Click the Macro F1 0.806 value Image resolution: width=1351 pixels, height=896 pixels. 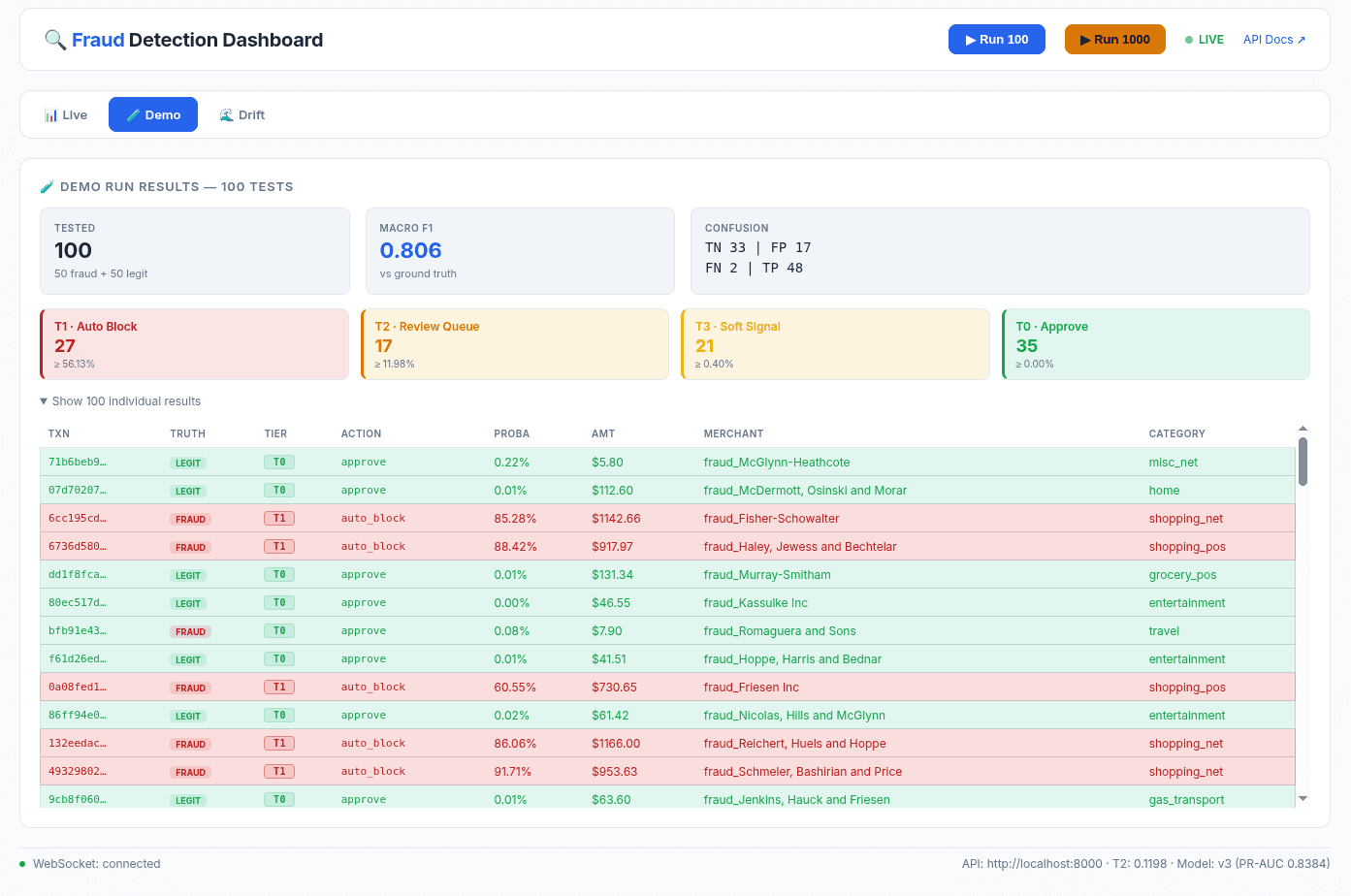(x=410, y=250)
